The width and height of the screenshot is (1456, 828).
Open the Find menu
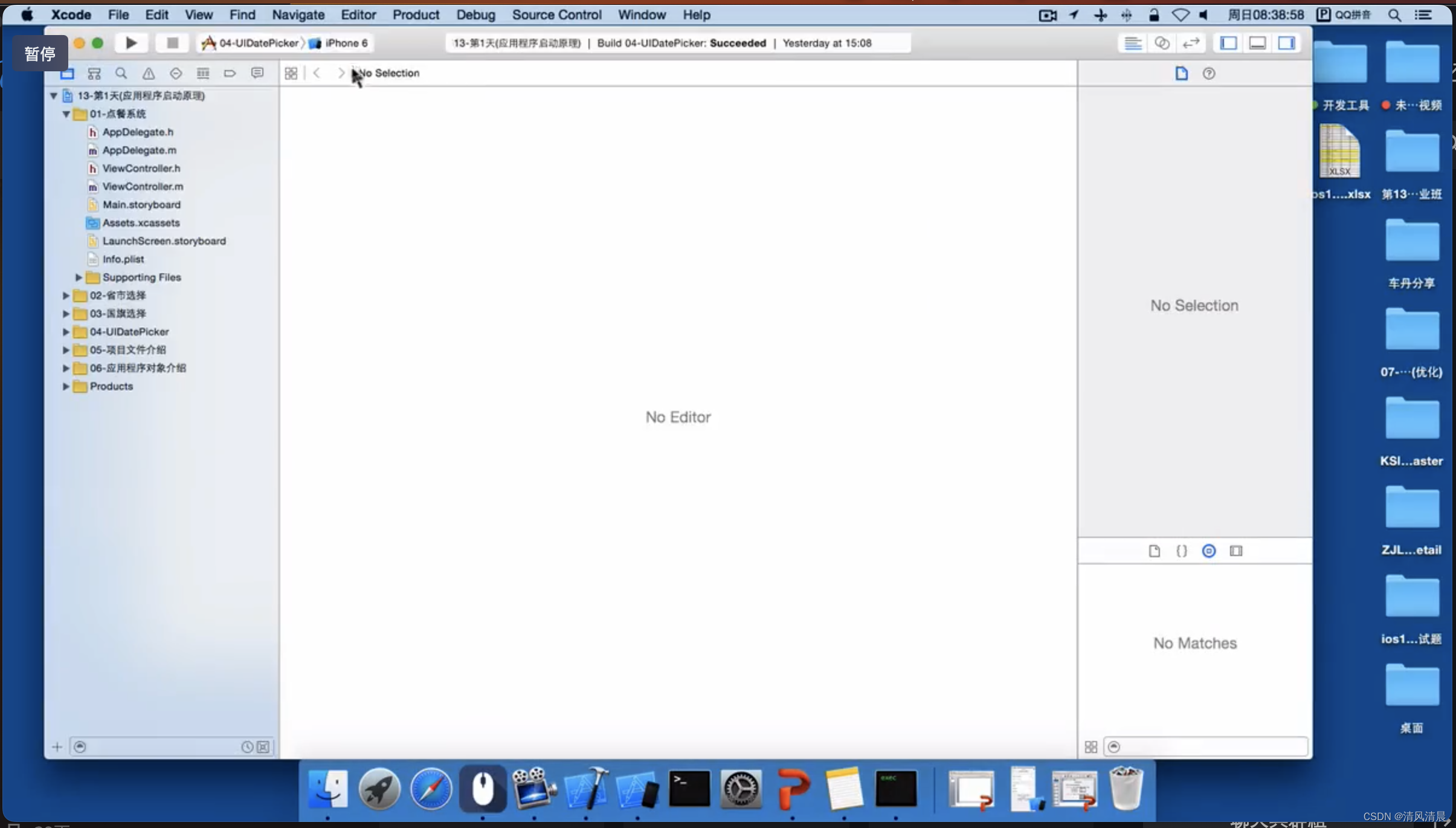(x=242, y=15)
